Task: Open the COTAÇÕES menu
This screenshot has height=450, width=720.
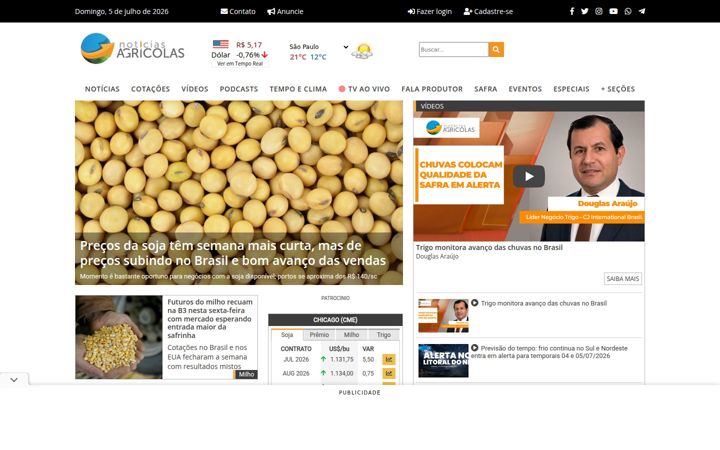Action: click(150, 89)
